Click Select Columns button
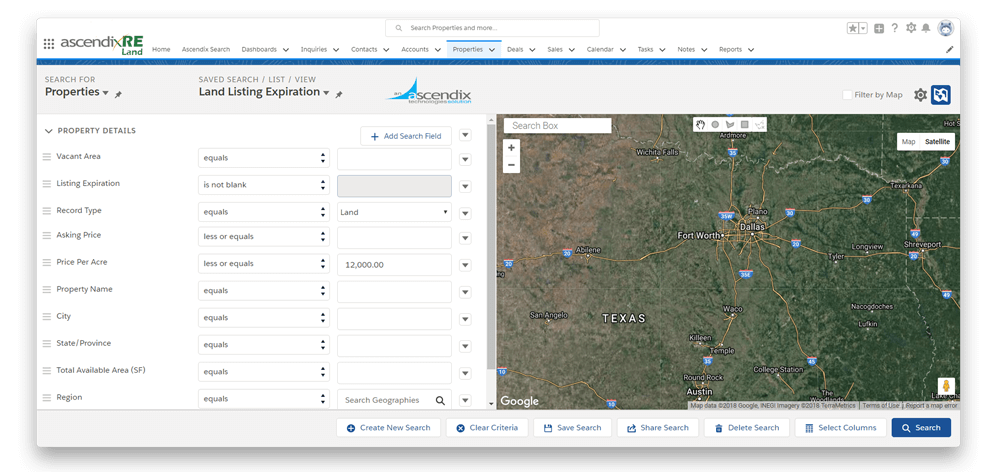1000x472 pixels. pos(840,427)
